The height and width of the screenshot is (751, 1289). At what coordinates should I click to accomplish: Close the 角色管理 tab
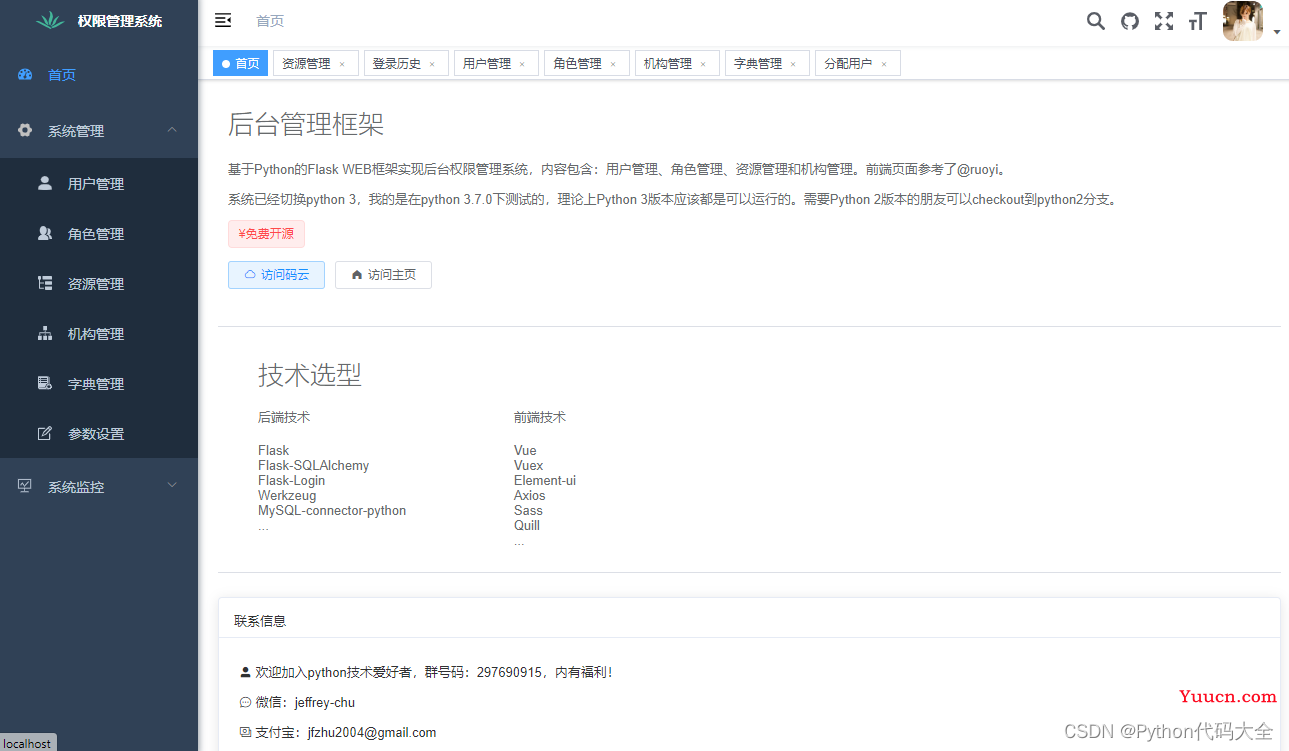(x=613, y=64)
